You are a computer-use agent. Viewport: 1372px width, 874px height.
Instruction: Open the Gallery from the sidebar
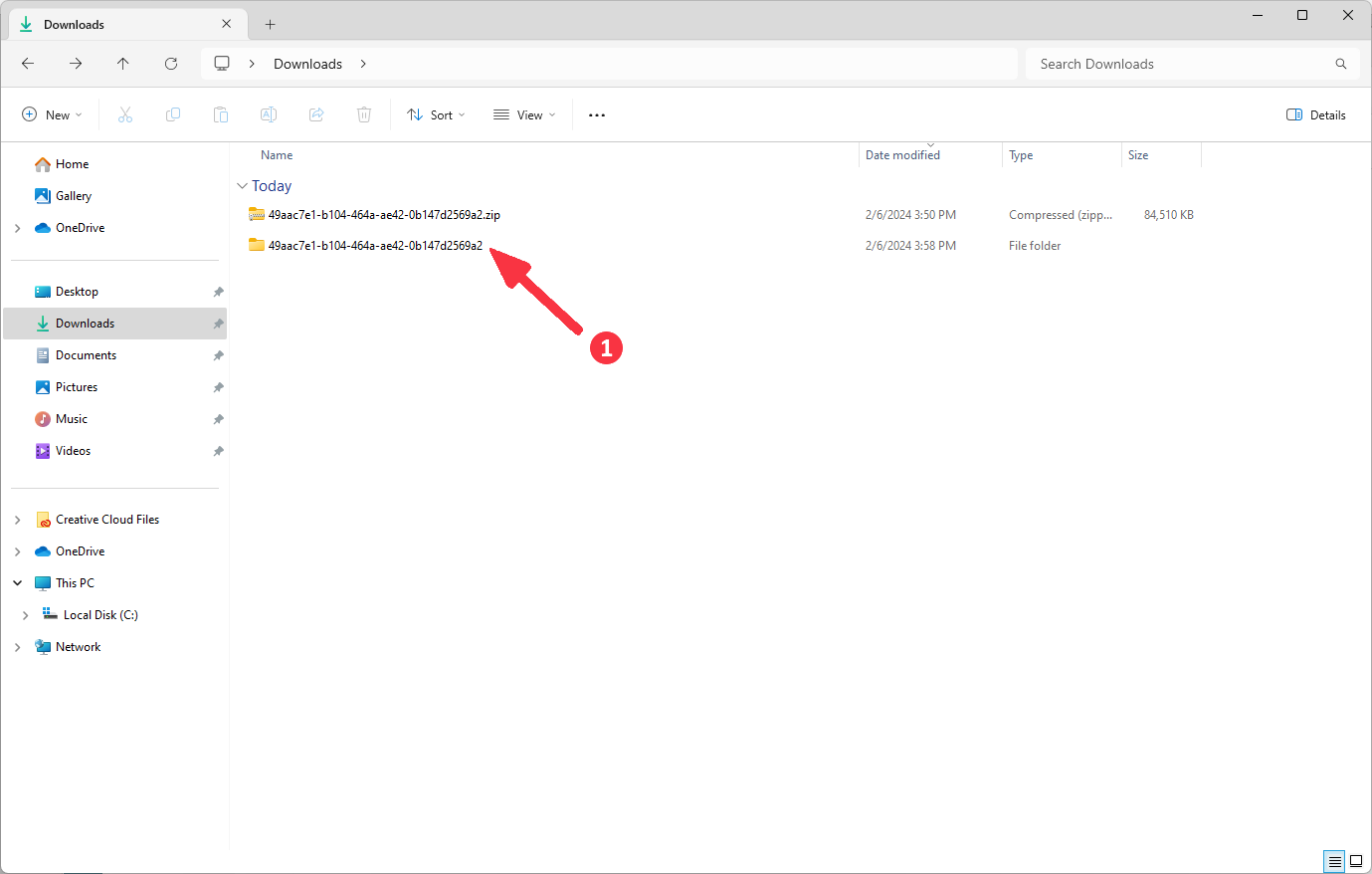[x=74, y=195]
